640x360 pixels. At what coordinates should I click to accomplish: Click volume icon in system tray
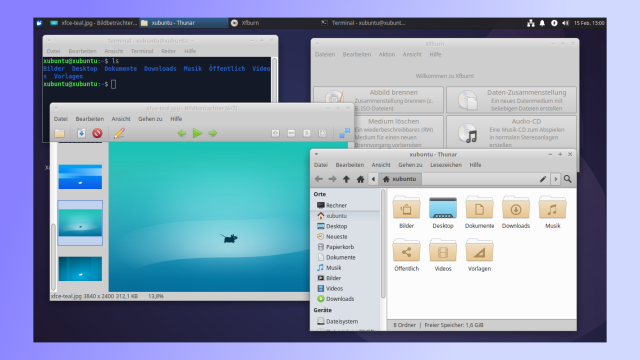point(565,23)
